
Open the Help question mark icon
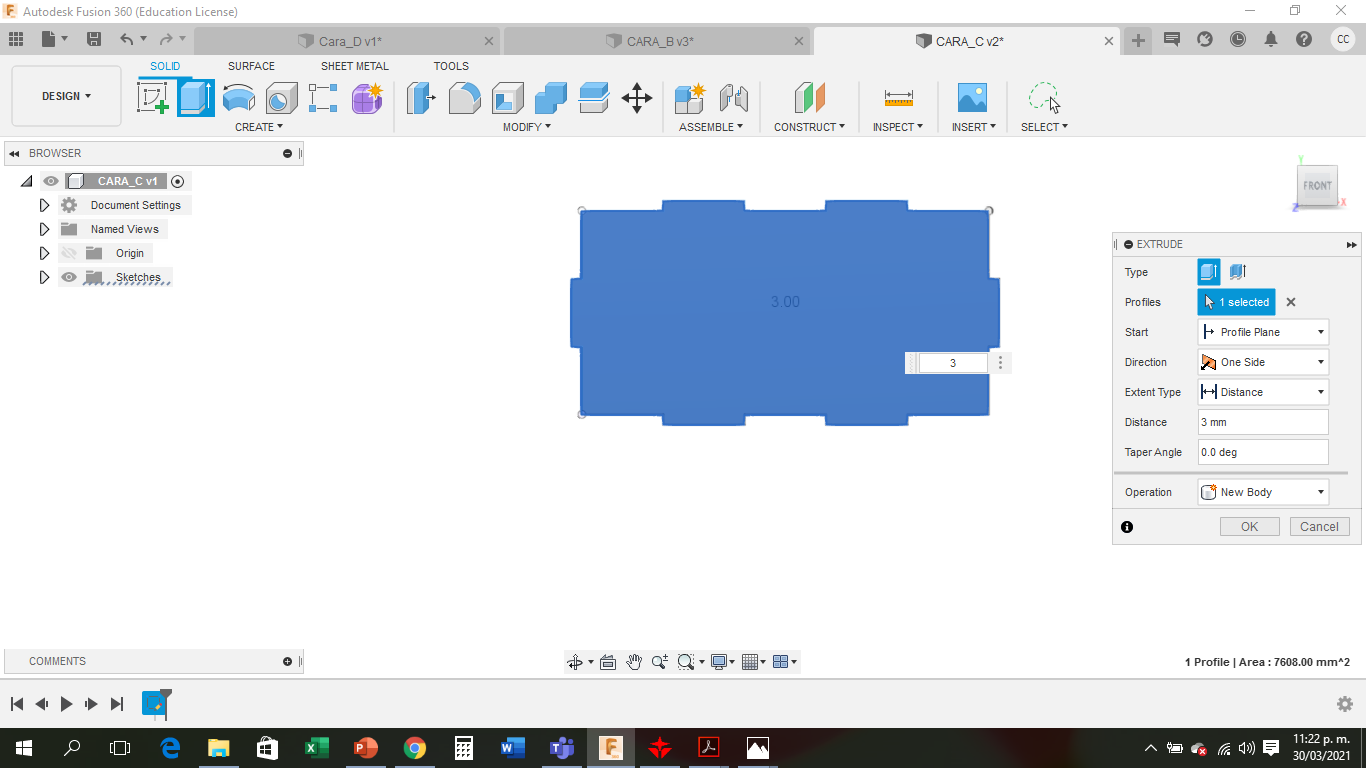pos(1304,39)
